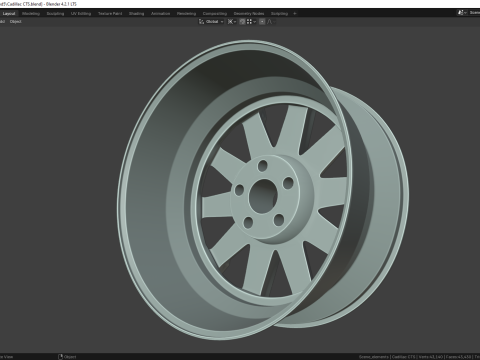
Task: Open the snapping options grid dropdown
Action: [251, 22]
